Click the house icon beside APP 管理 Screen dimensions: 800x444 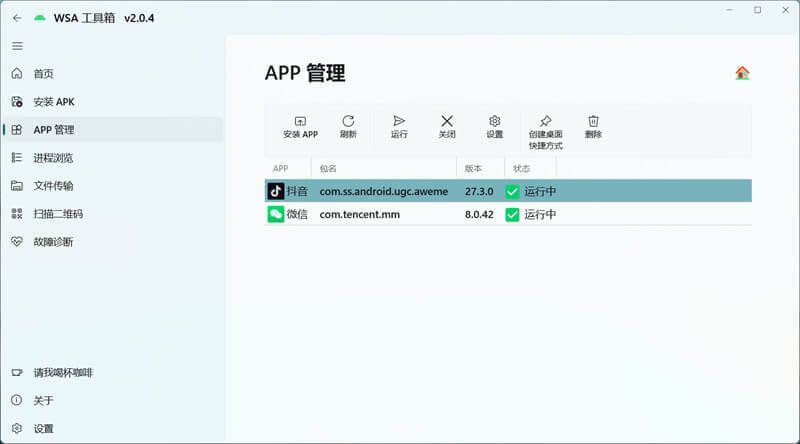[742, 73]
